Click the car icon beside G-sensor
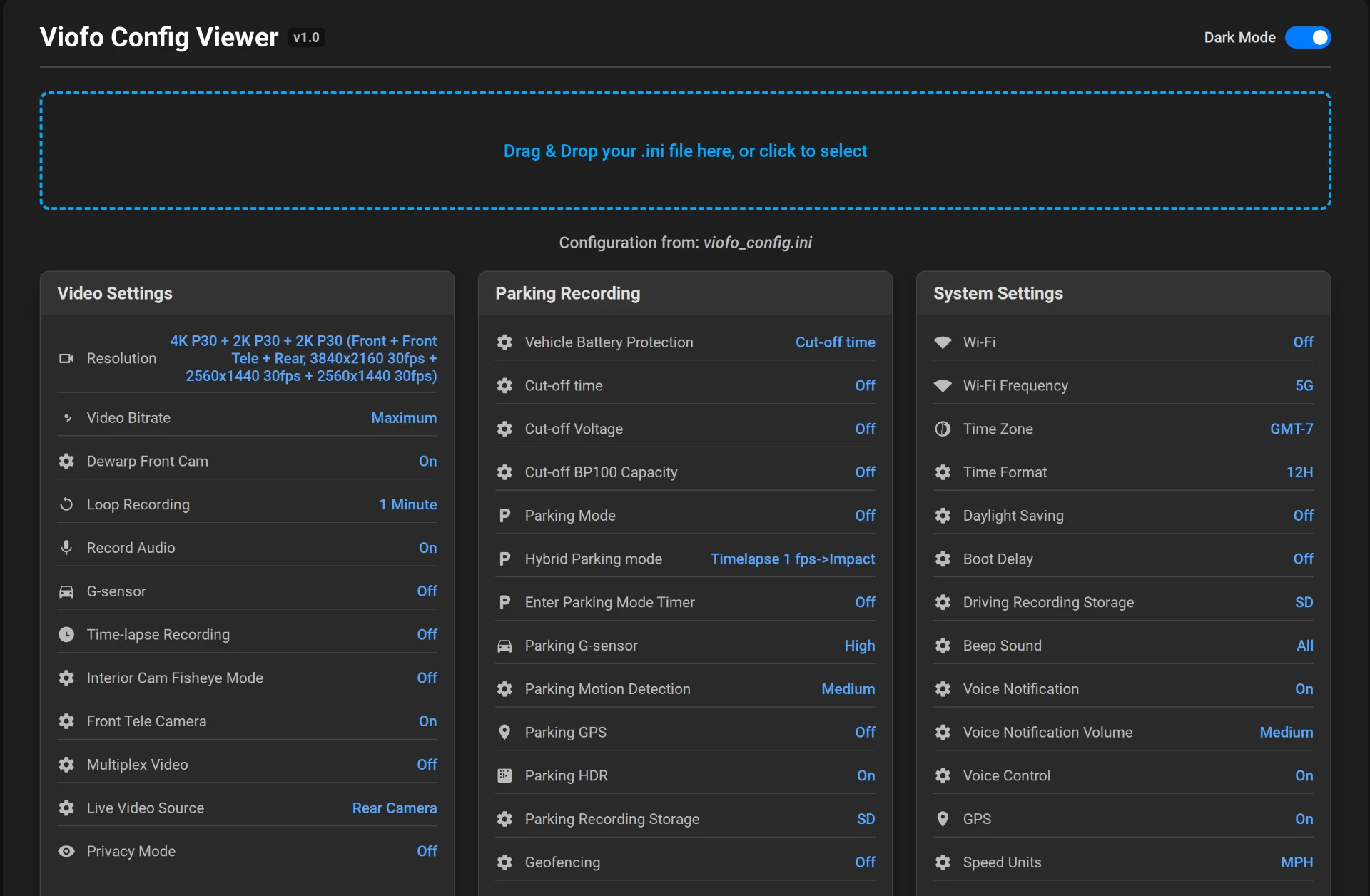This screenshot has width=1370, height=896. (66, 591)
